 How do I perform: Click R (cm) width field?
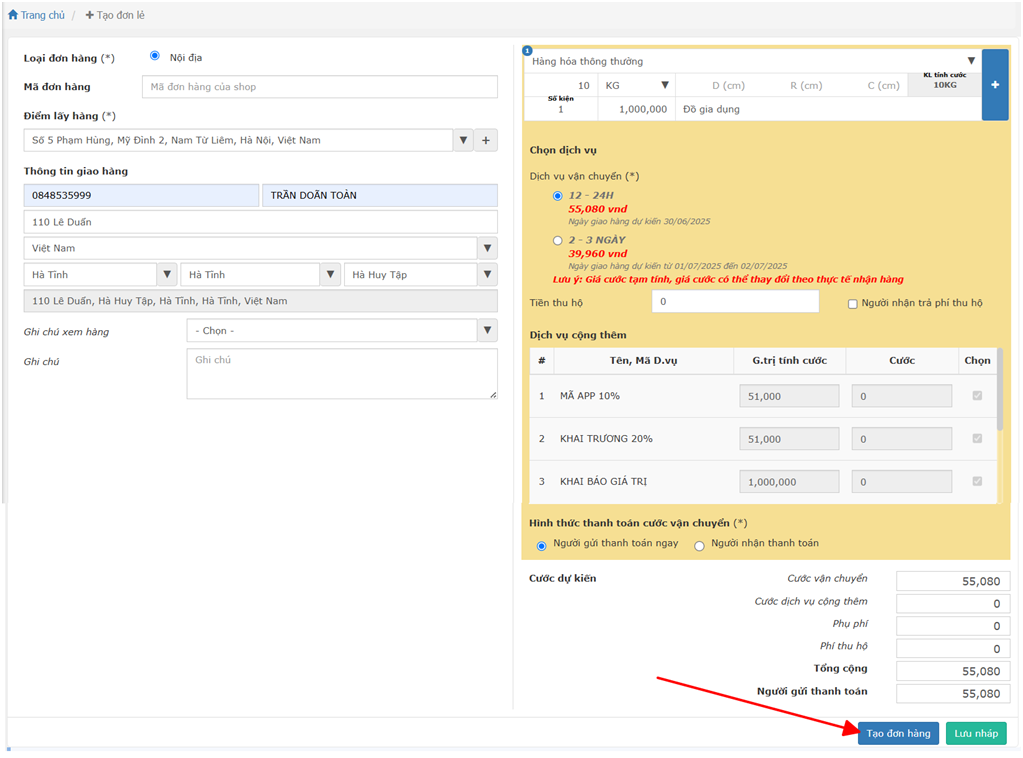pos(806,85)
